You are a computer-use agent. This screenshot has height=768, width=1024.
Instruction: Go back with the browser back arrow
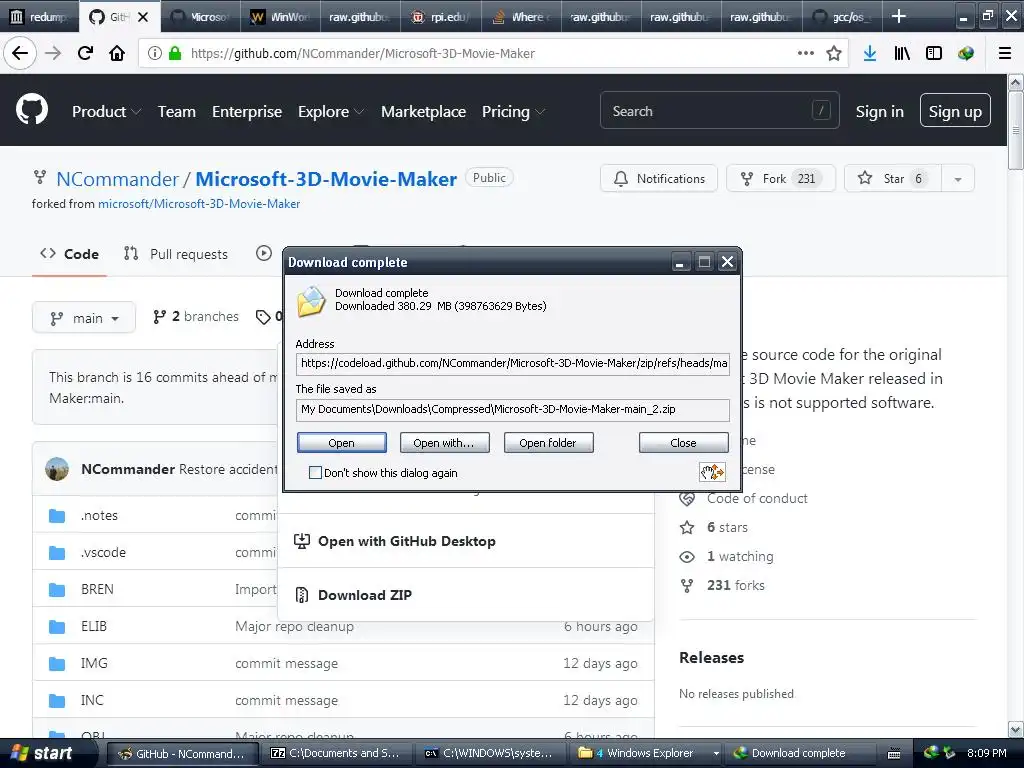[x=20, y=53]
